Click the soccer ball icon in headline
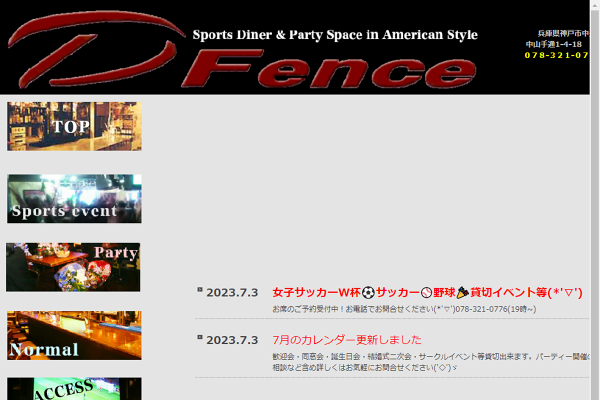The width and height of the screenshot is (600, 400). tap(368, 293)
